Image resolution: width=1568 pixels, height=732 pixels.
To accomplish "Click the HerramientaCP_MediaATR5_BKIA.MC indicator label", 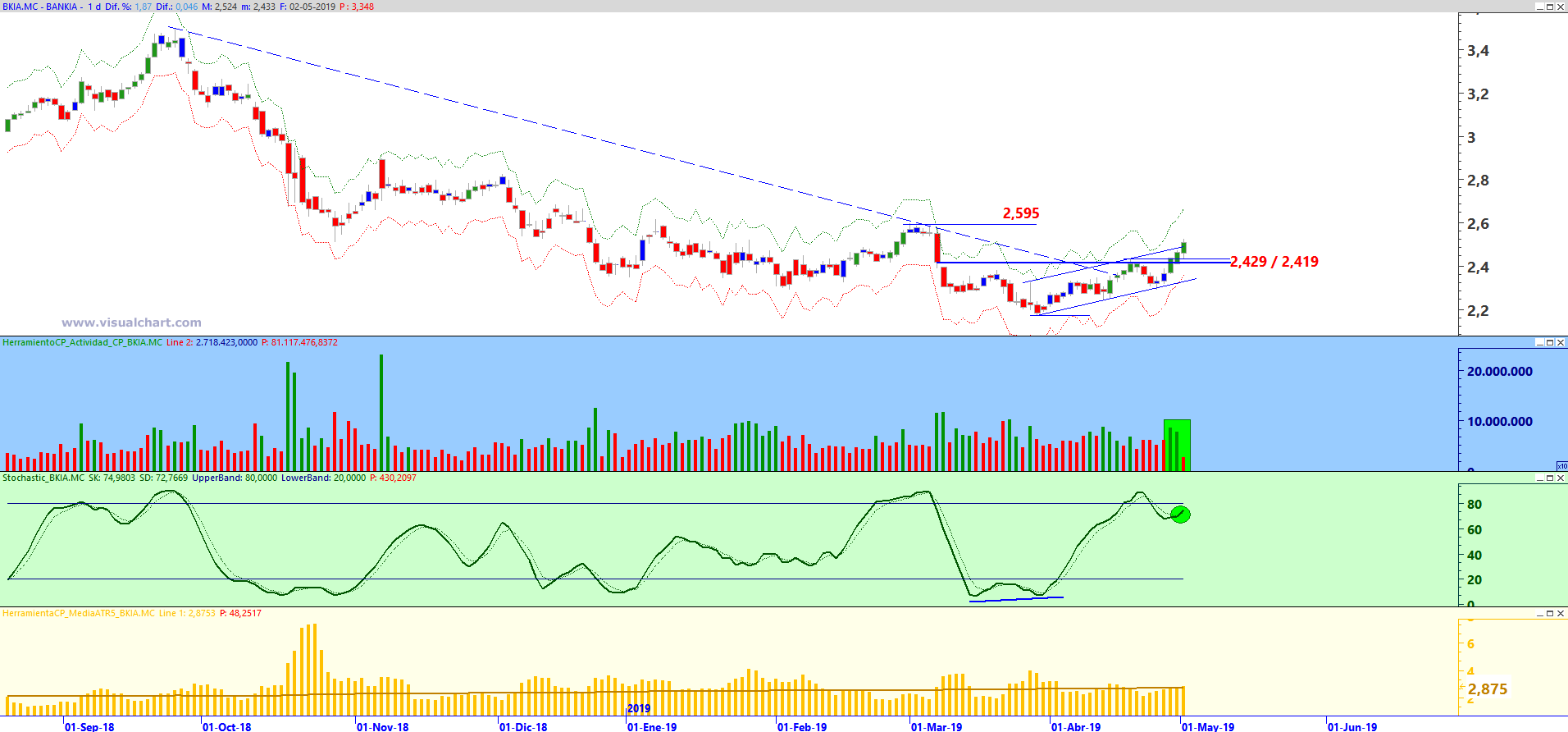I will point(79,613).
